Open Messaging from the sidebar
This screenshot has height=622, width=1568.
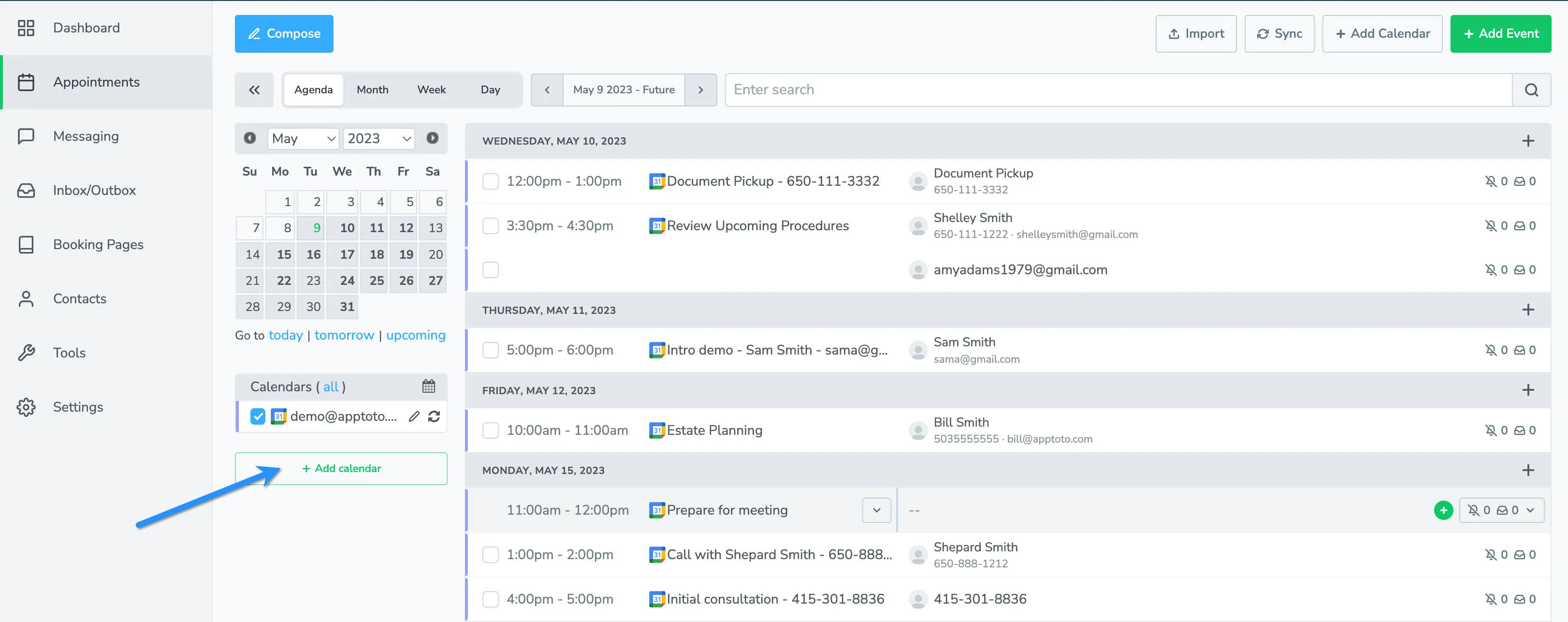point(86,136)
